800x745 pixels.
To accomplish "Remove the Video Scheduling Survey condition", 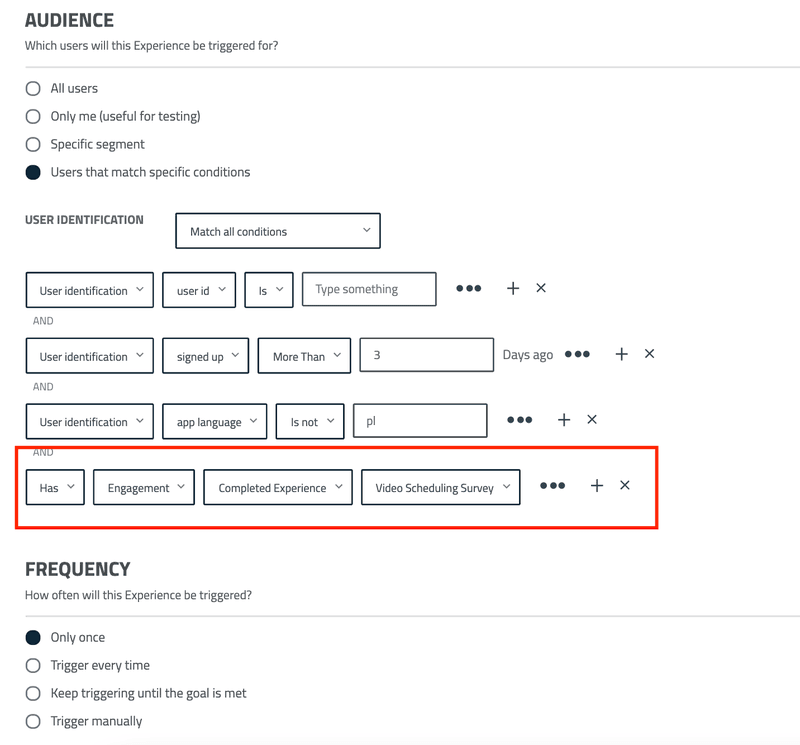I will [x=625, y=485].
